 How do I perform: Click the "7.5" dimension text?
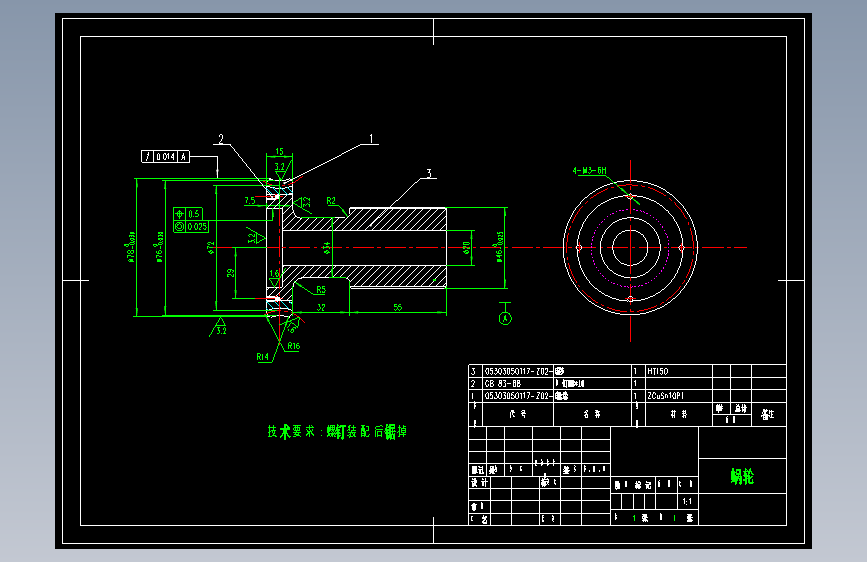[x=250, y=200]
